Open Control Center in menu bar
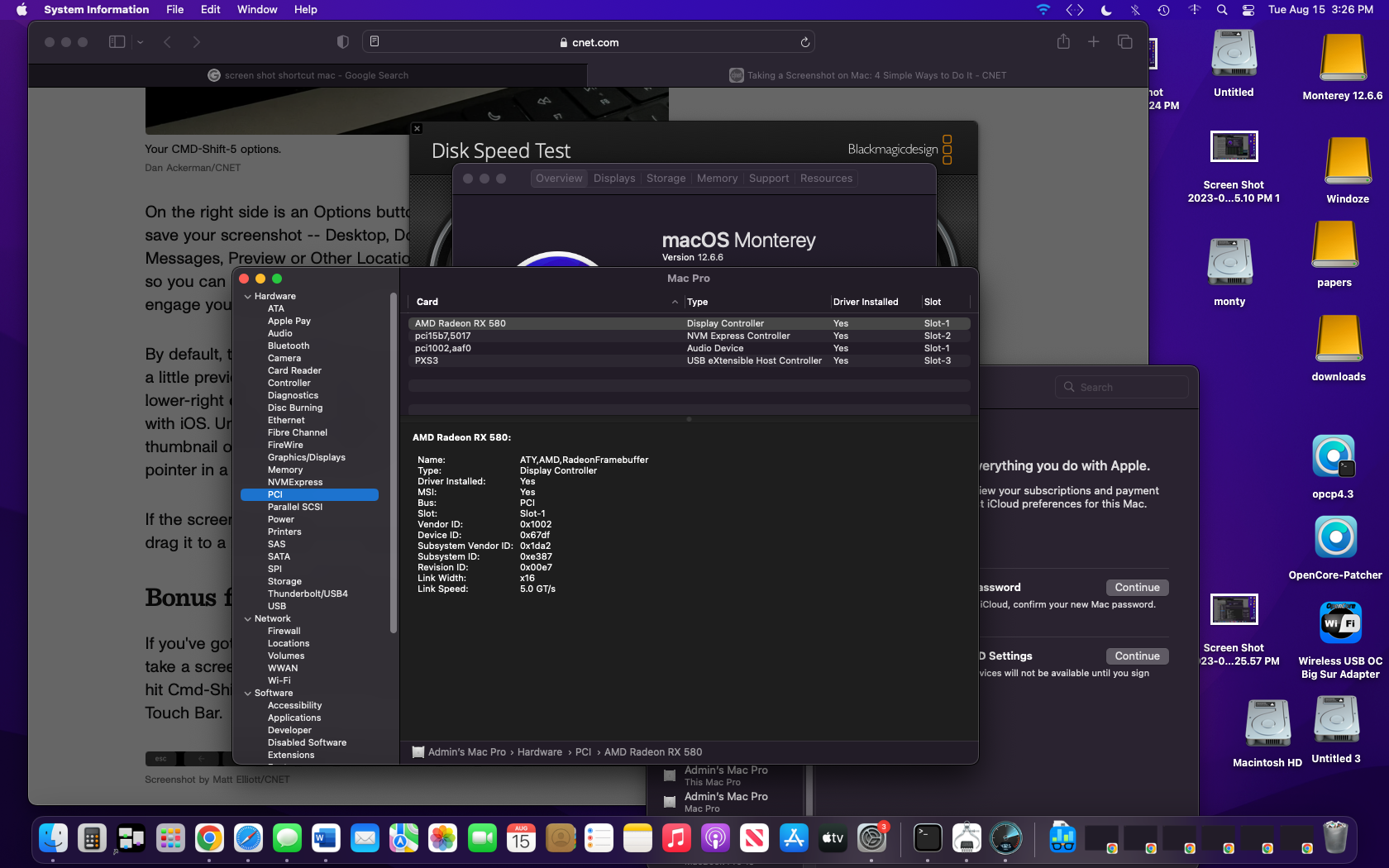1389x868 pixels. [1248, 10]
